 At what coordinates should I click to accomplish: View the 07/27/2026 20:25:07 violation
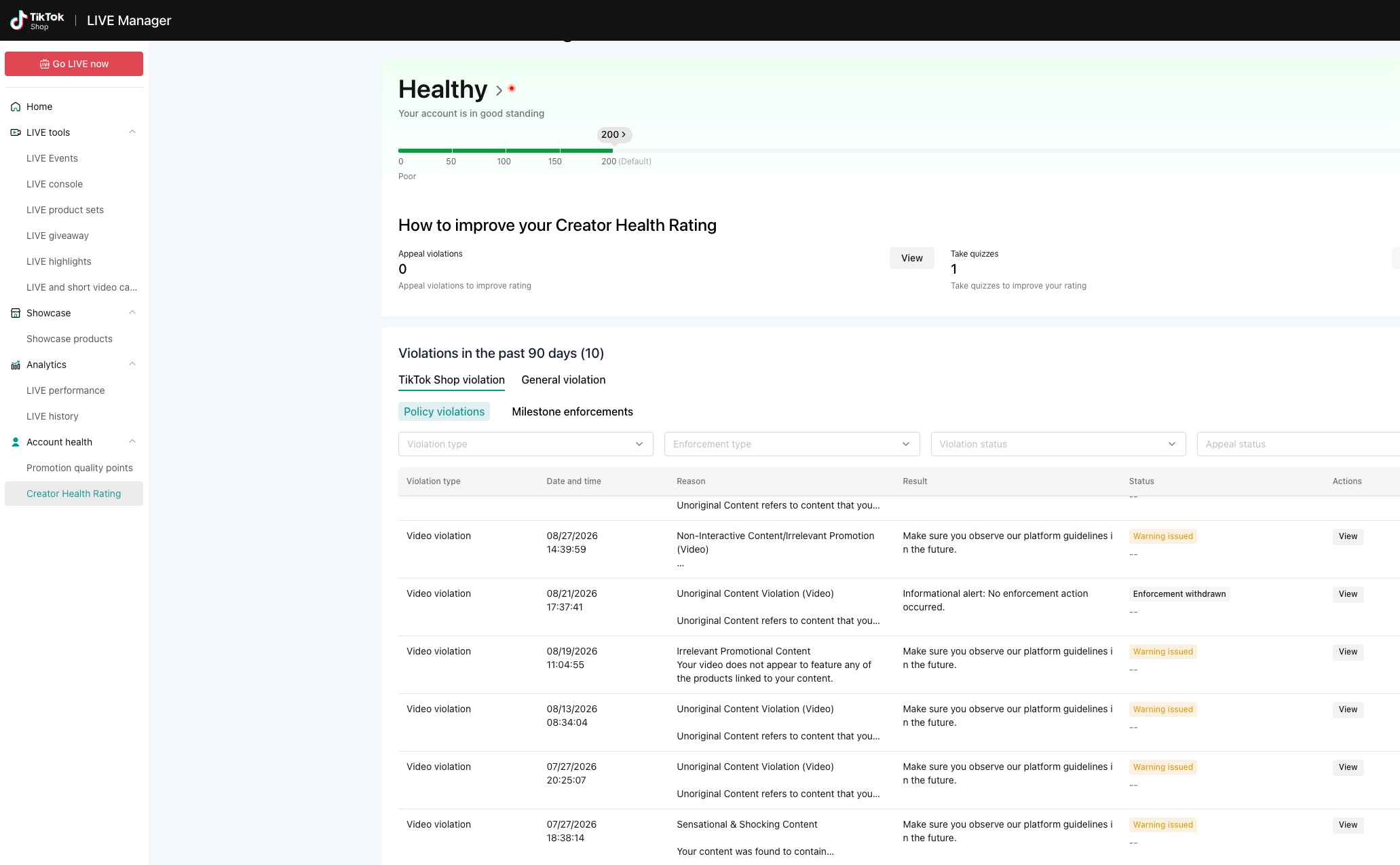tap(1348, 767)
